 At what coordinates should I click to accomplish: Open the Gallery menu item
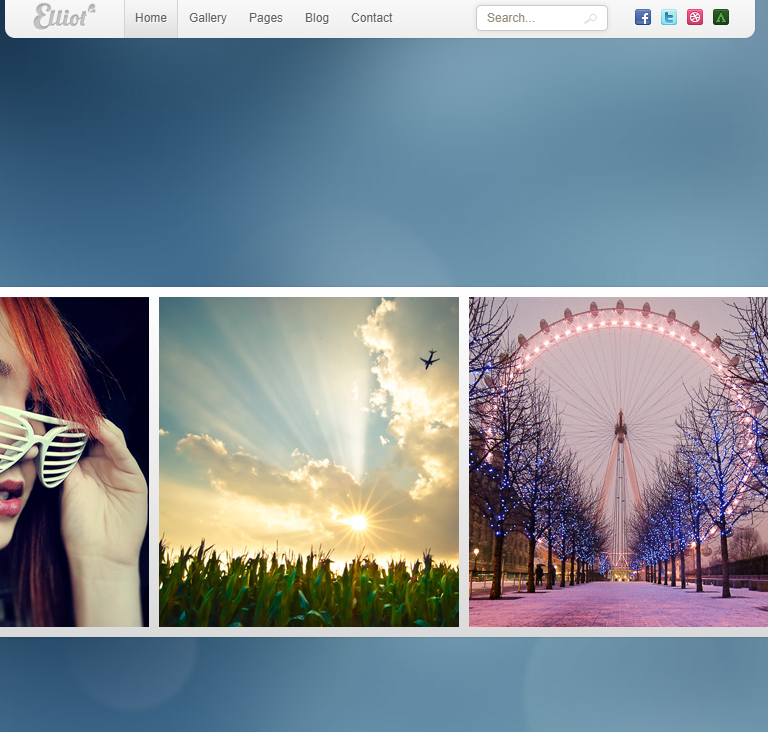(208, 18)
